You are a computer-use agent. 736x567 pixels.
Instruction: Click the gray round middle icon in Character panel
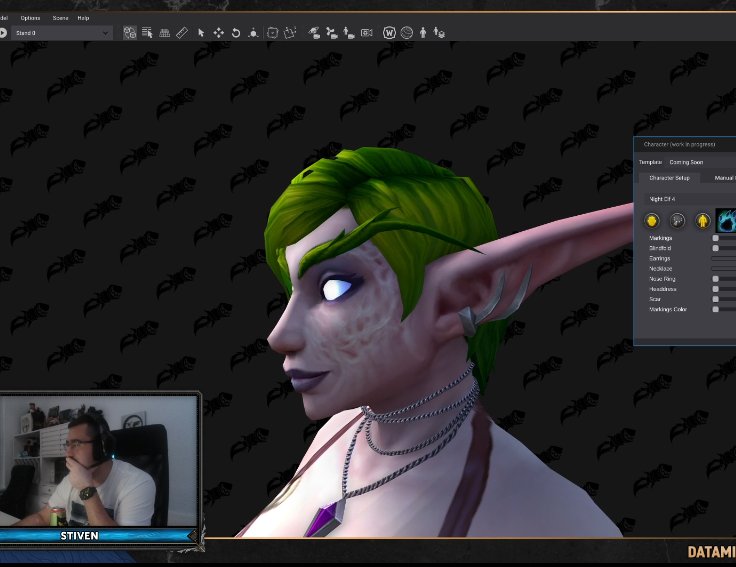click(677, 221)
